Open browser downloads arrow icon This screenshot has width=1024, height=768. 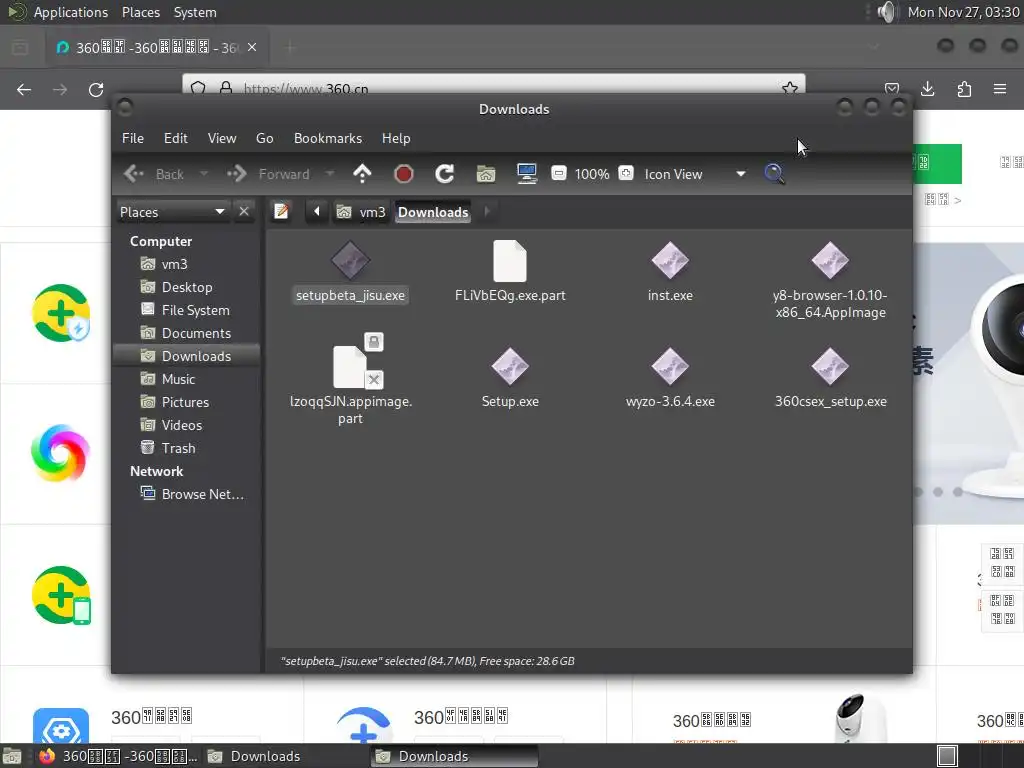(927, 89)
